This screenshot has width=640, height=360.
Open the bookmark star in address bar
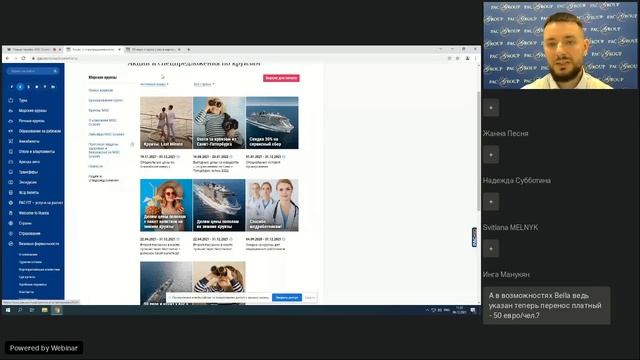point(458,58)
